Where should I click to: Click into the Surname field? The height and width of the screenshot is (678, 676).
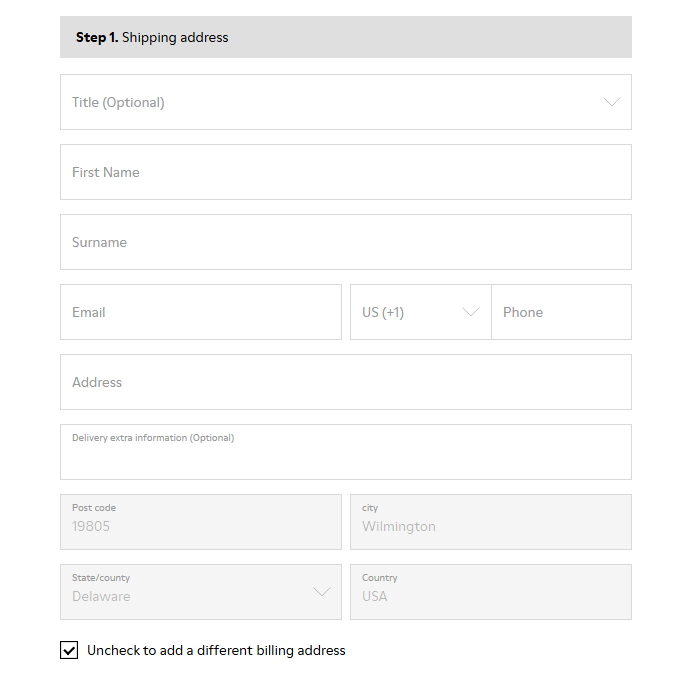point(345,242)
